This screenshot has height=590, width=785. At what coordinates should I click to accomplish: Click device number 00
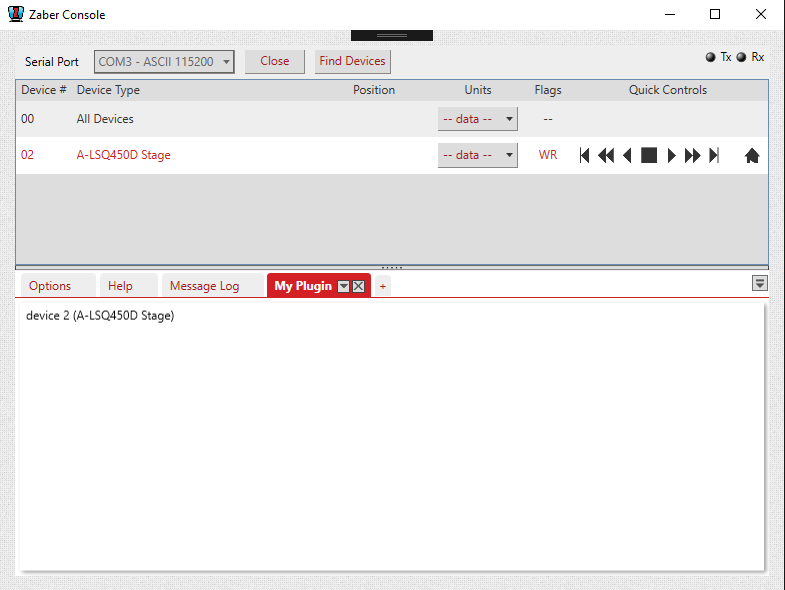pyautogui.click(x=28, y=119)
